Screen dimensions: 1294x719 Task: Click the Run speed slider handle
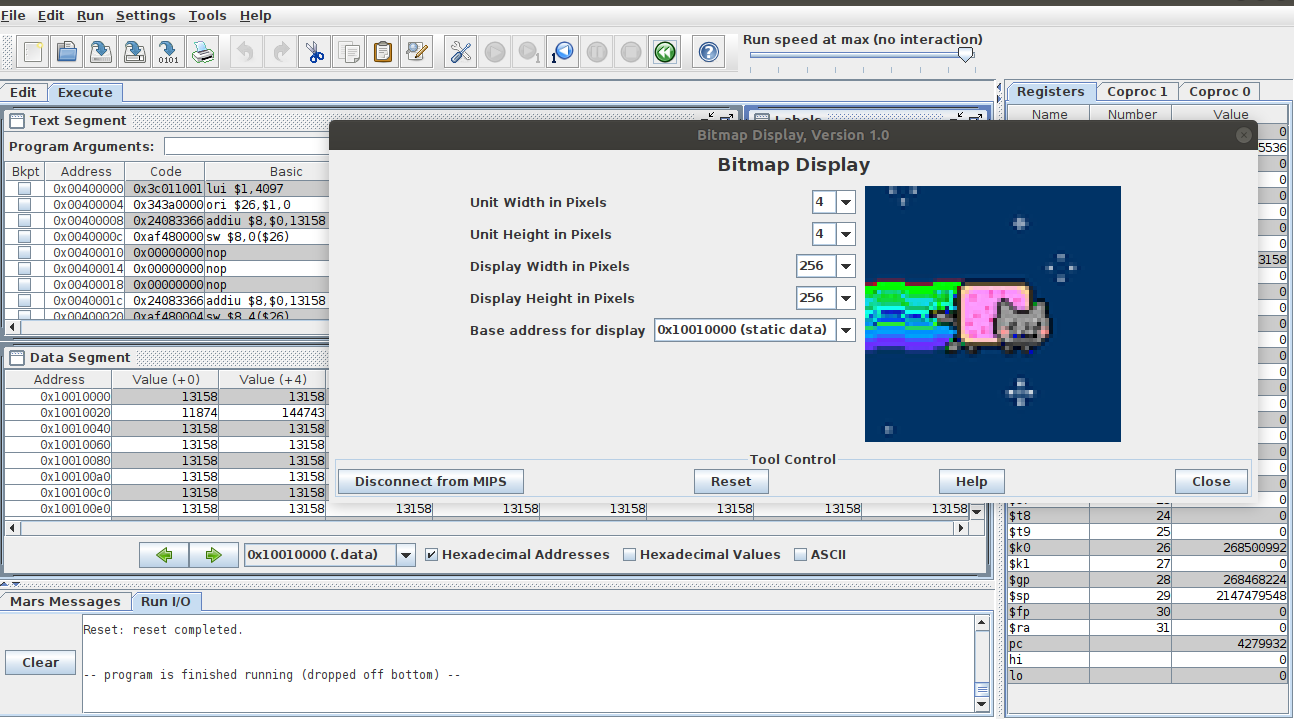[x=966, y=55]
